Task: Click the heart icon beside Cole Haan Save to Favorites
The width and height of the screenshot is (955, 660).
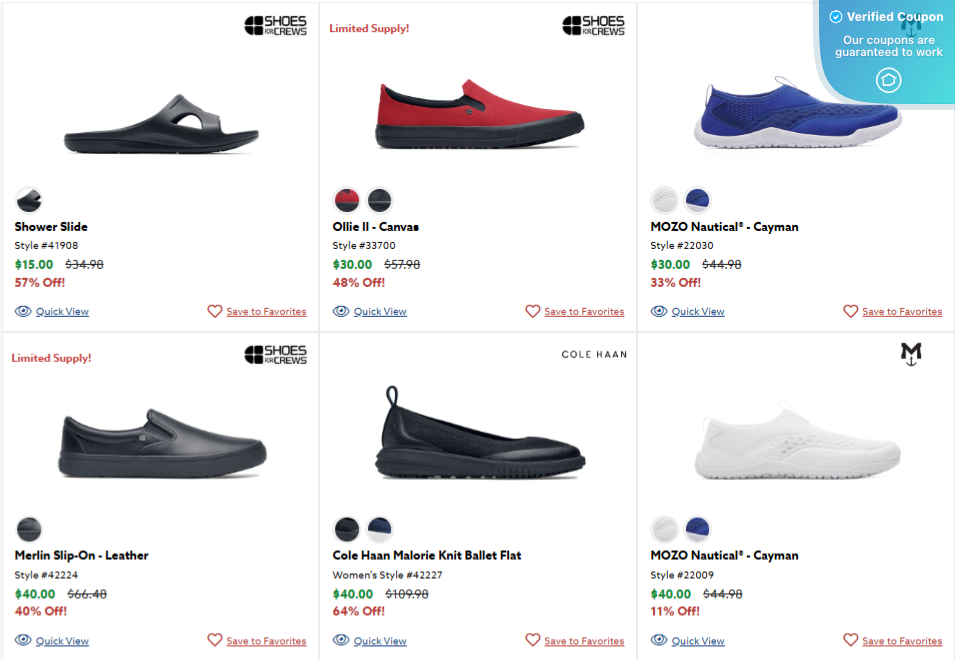Action: pos(533,640)
